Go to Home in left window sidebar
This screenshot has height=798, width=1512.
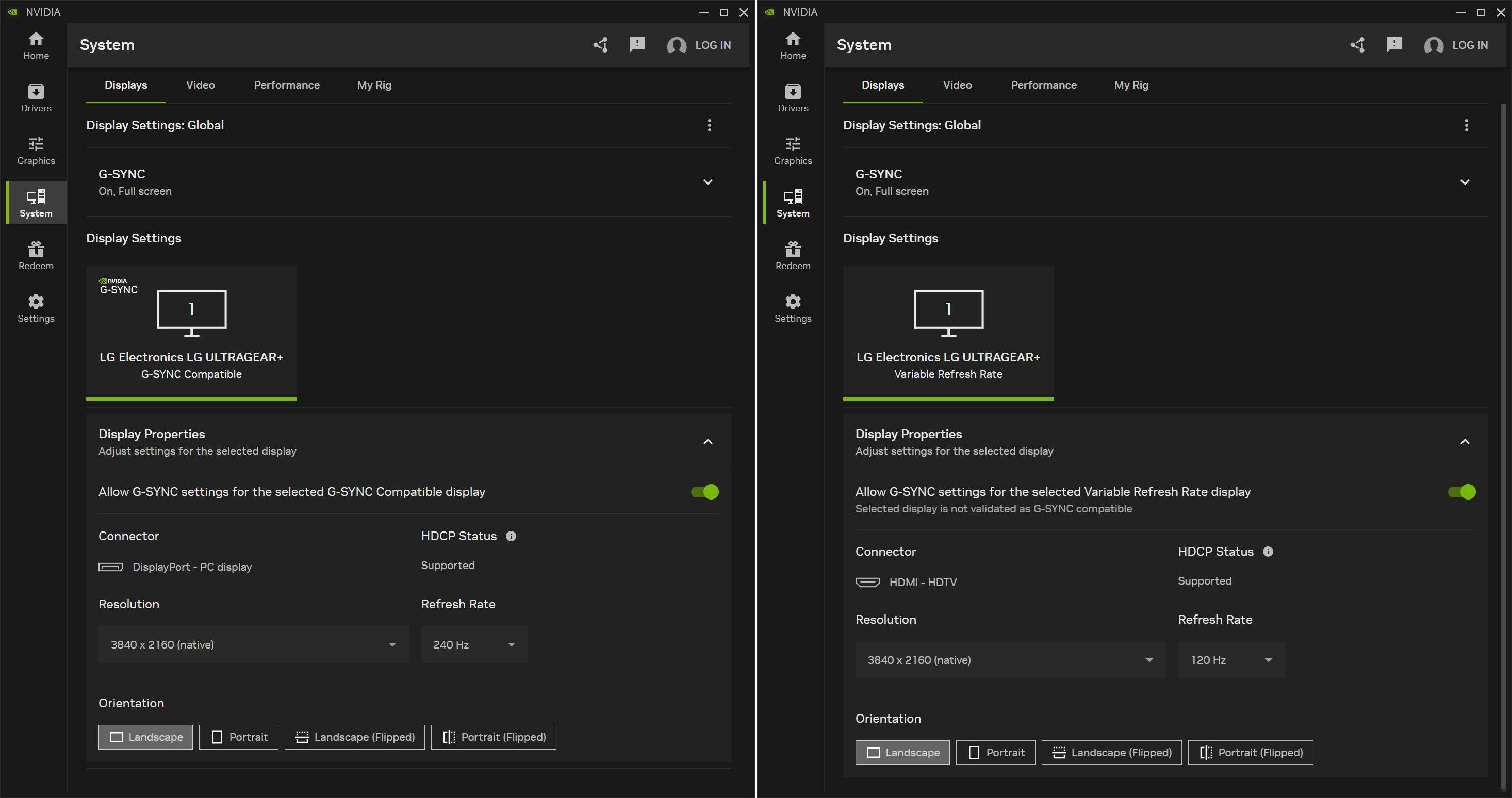[36, 45]
